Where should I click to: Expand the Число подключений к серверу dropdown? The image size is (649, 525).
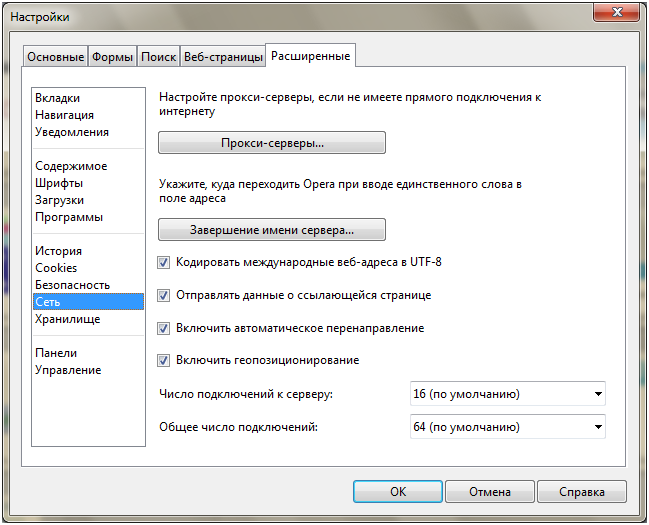pyautogui.click(x=508, y=394)
